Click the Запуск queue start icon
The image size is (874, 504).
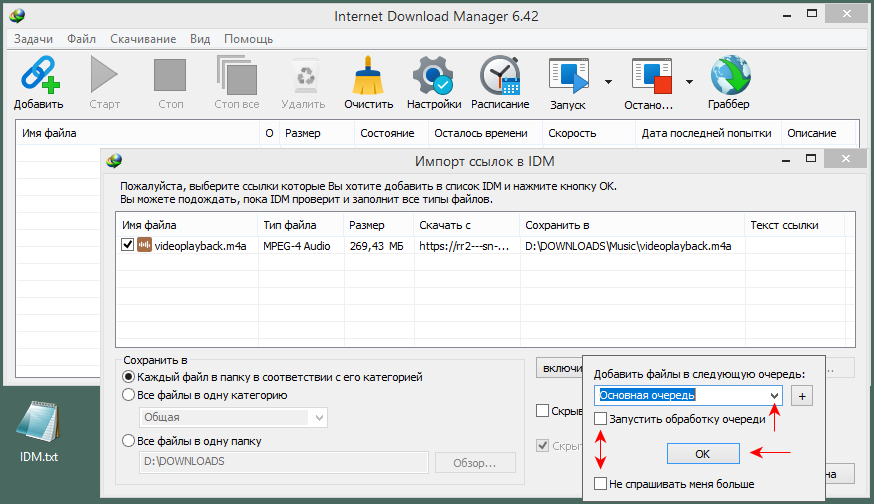(567, 76)
